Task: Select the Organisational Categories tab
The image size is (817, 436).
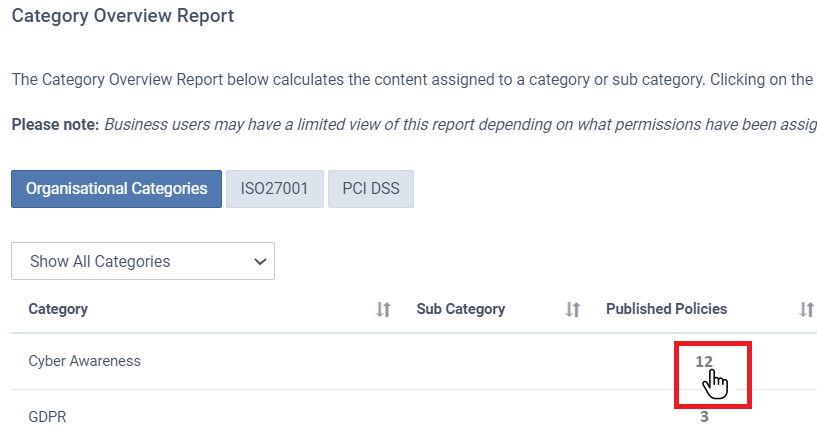Action: point(116,189)
